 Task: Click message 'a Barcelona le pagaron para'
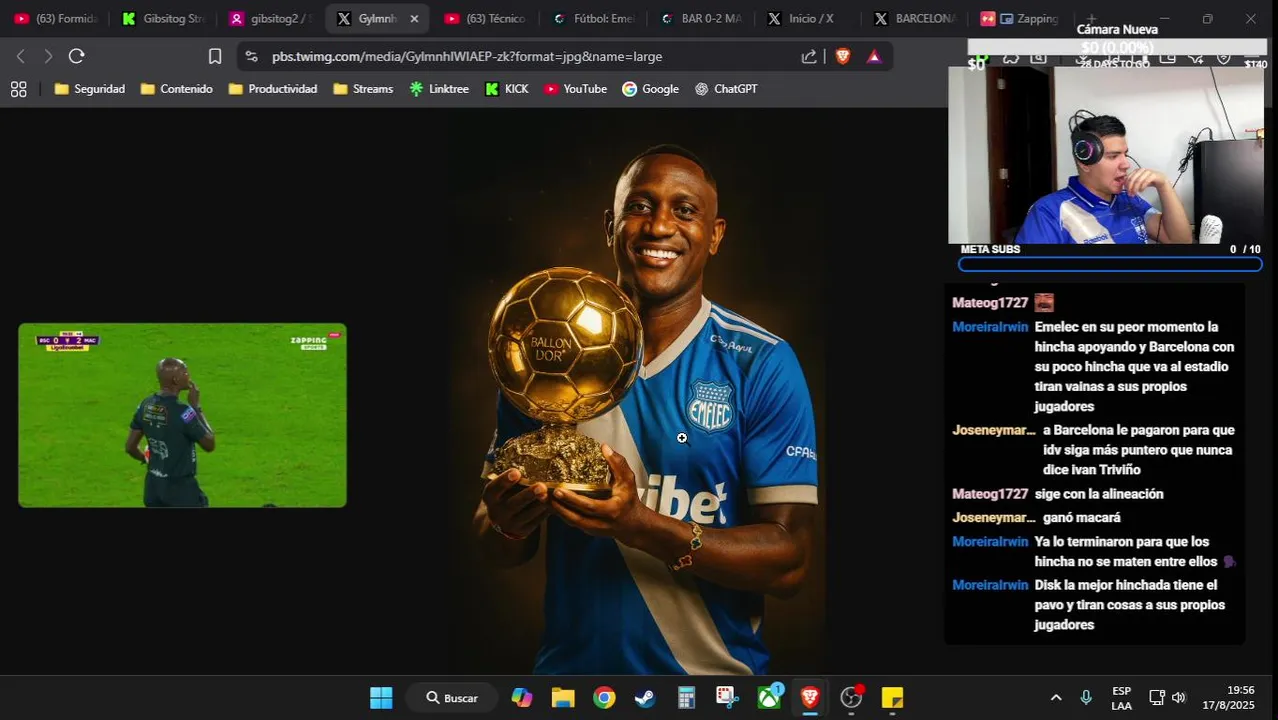(1139, 450)
